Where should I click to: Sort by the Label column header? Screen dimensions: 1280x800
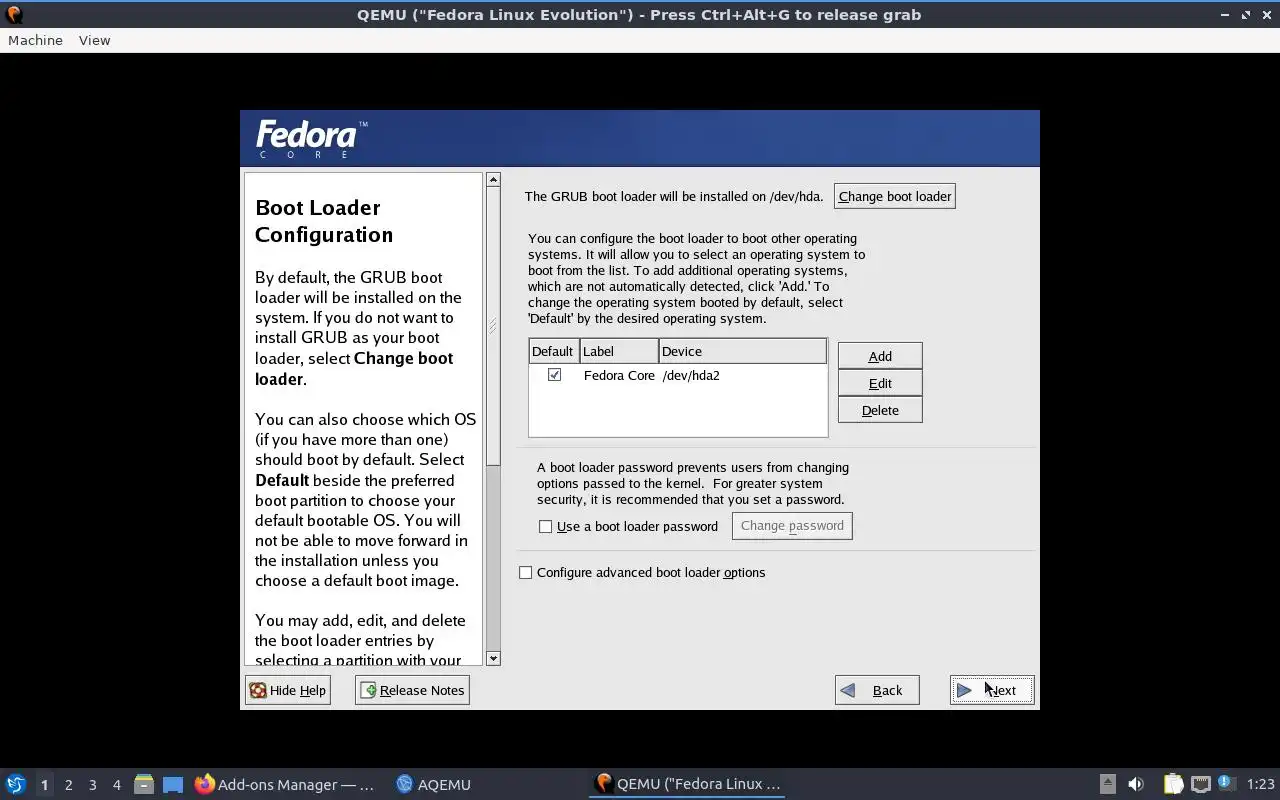tap(619, 351)
